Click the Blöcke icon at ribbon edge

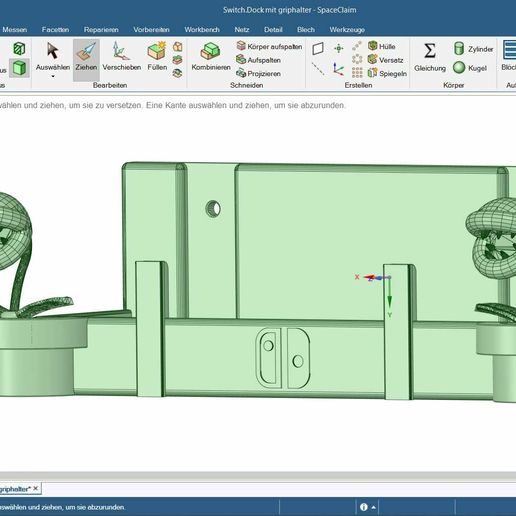tap(509, 56)
